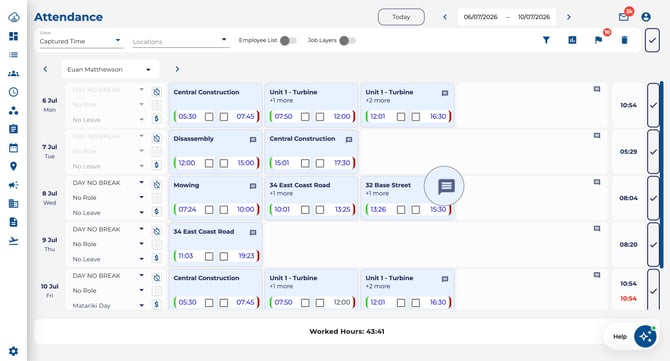Click the start date 06/07/2026 field
670x361 pixels.
coord(481,17)
